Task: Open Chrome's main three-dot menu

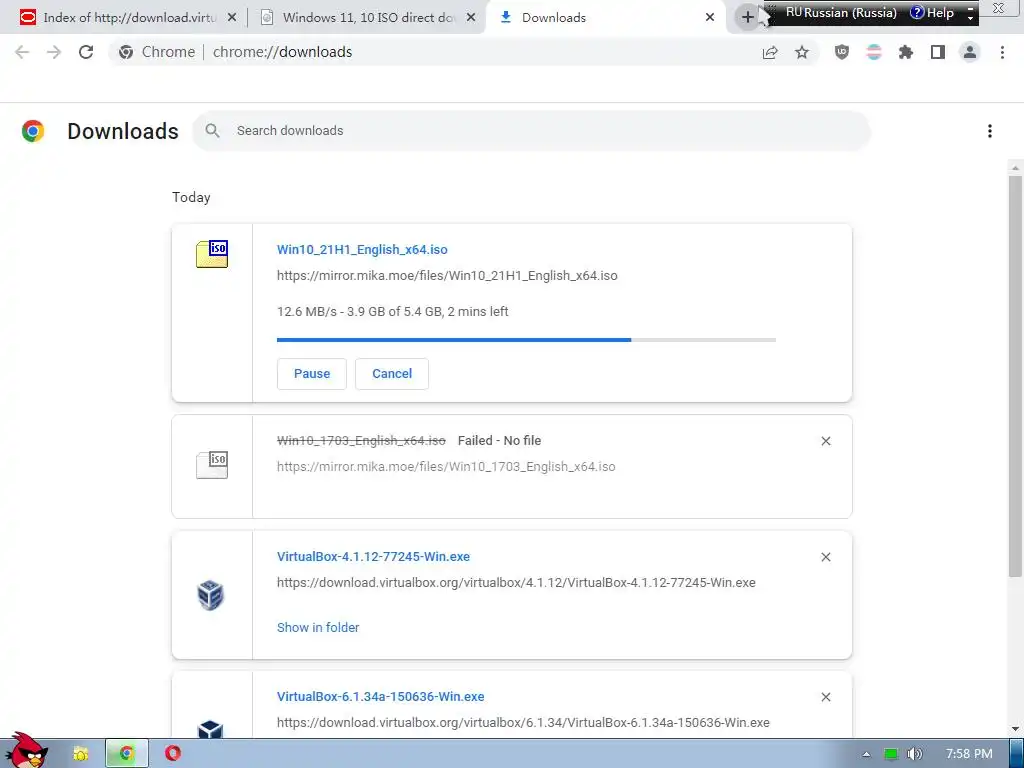Action: pos(1002,52)
